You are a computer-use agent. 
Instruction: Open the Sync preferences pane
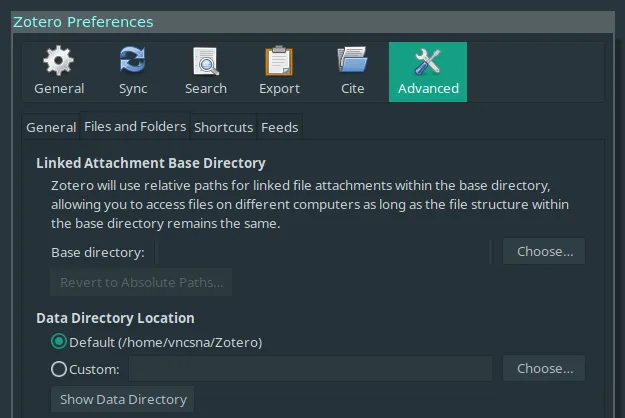[133, 72]
